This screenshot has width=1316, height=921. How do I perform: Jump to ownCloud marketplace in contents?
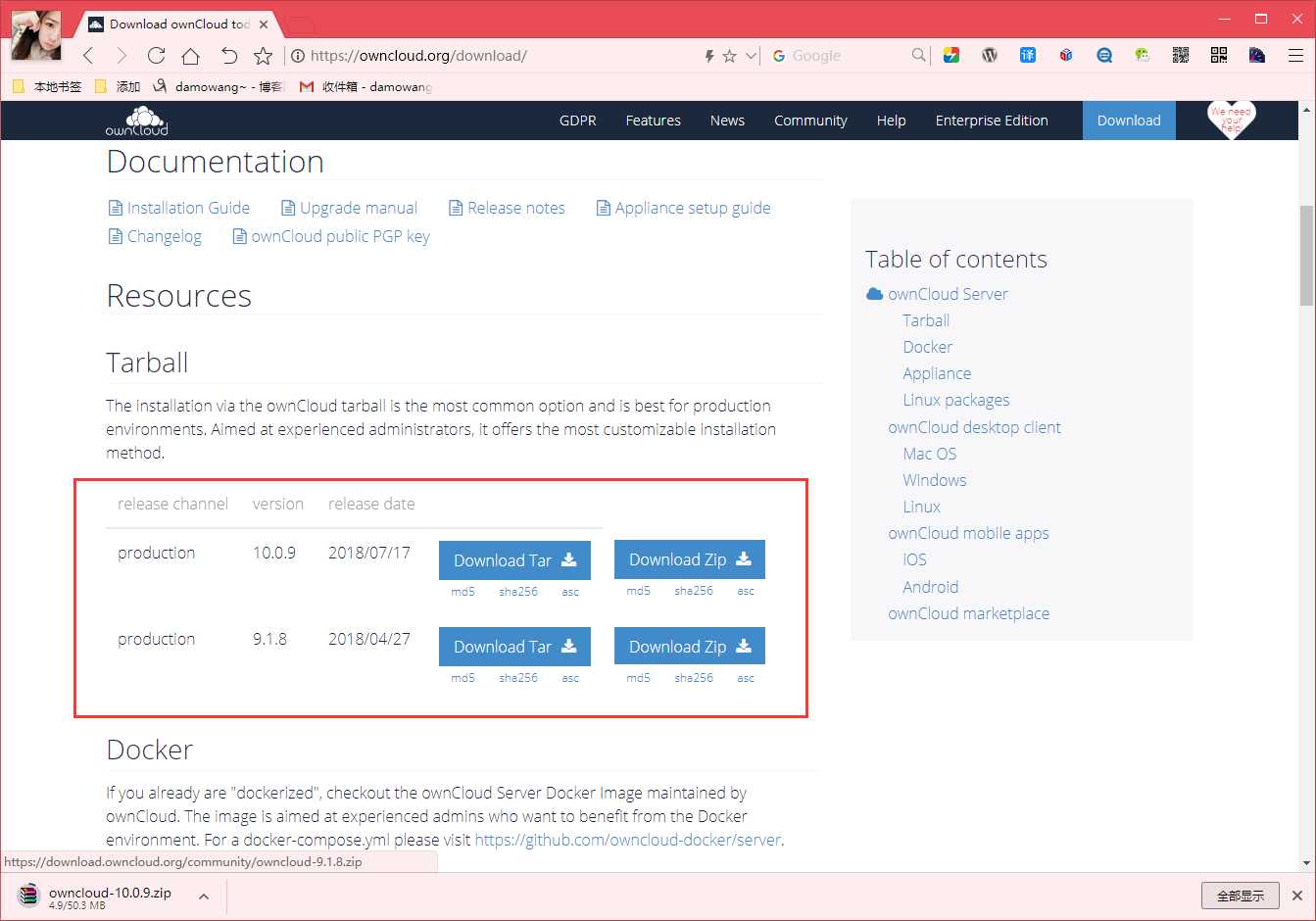(968, 613)
